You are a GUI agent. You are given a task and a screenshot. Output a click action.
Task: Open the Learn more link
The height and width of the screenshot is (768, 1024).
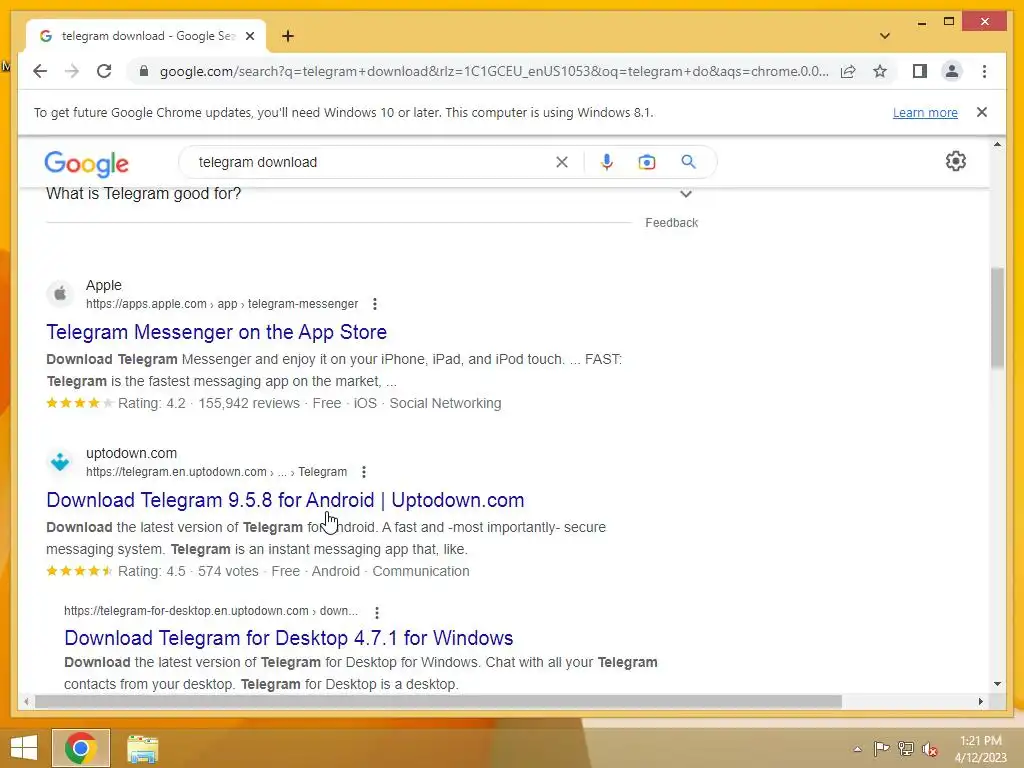(x=925, y=112)
